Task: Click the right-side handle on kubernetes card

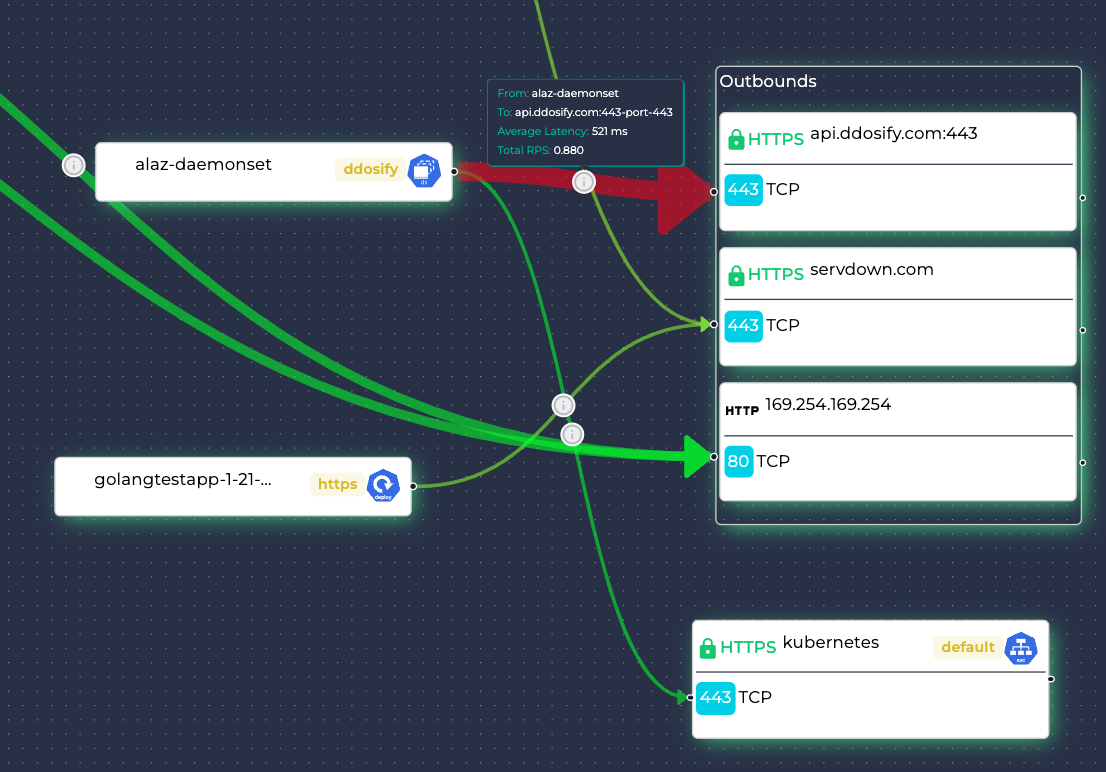Action: click(x=1051, y=679)
